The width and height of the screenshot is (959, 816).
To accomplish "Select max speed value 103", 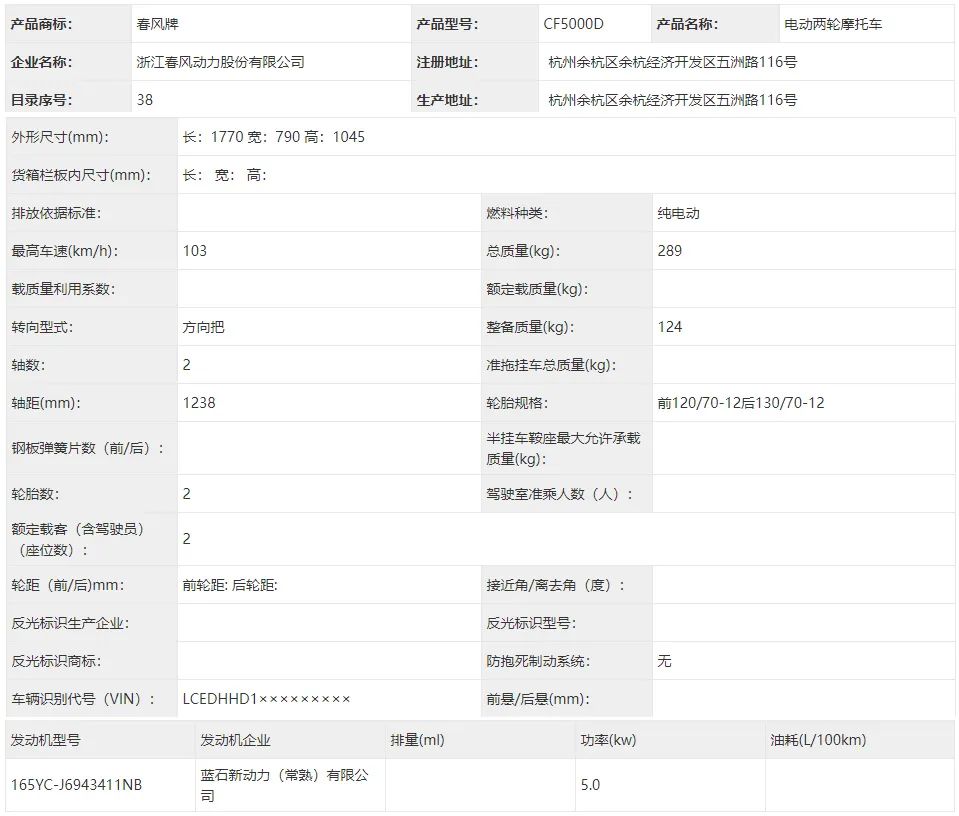I will pyautogui.click(x=194, y=251).
